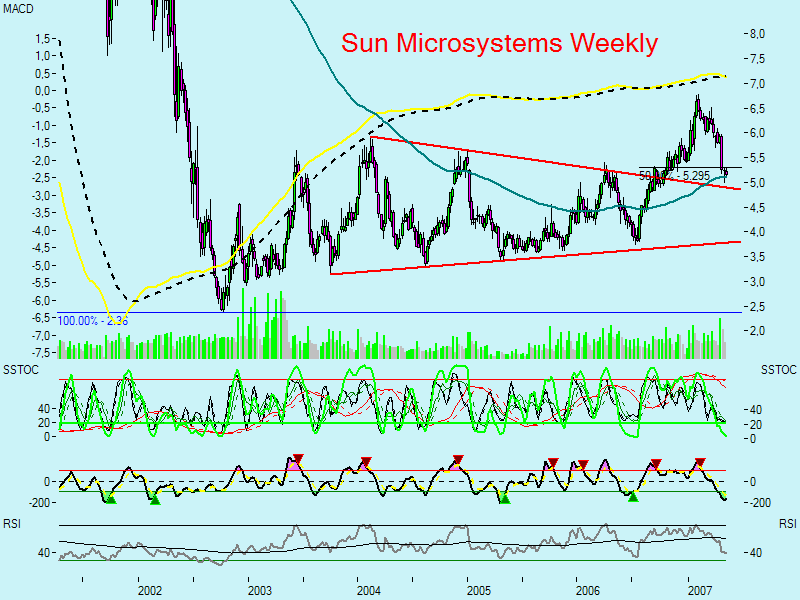Viewport: 800px width, 600px height.
Task: Click the upper red descending trendline
Action: pos(556,163)
